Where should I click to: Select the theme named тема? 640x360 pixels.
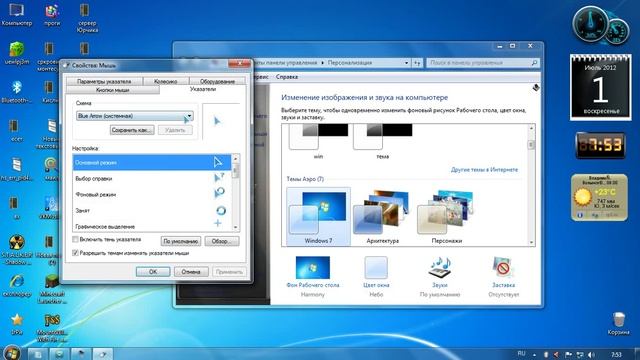click(382, 141)
